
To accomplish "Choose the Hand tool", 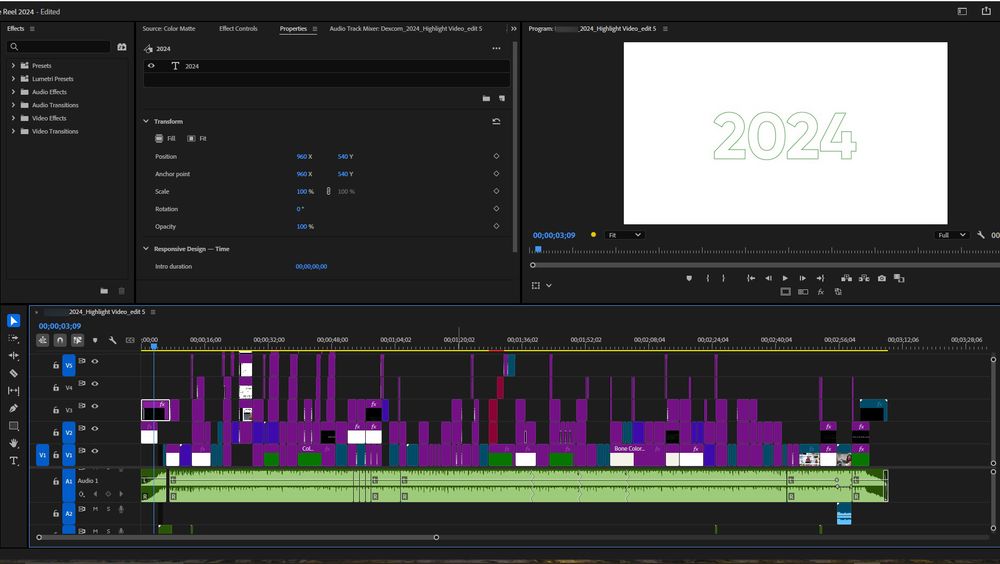I will [x=14, y=443].
